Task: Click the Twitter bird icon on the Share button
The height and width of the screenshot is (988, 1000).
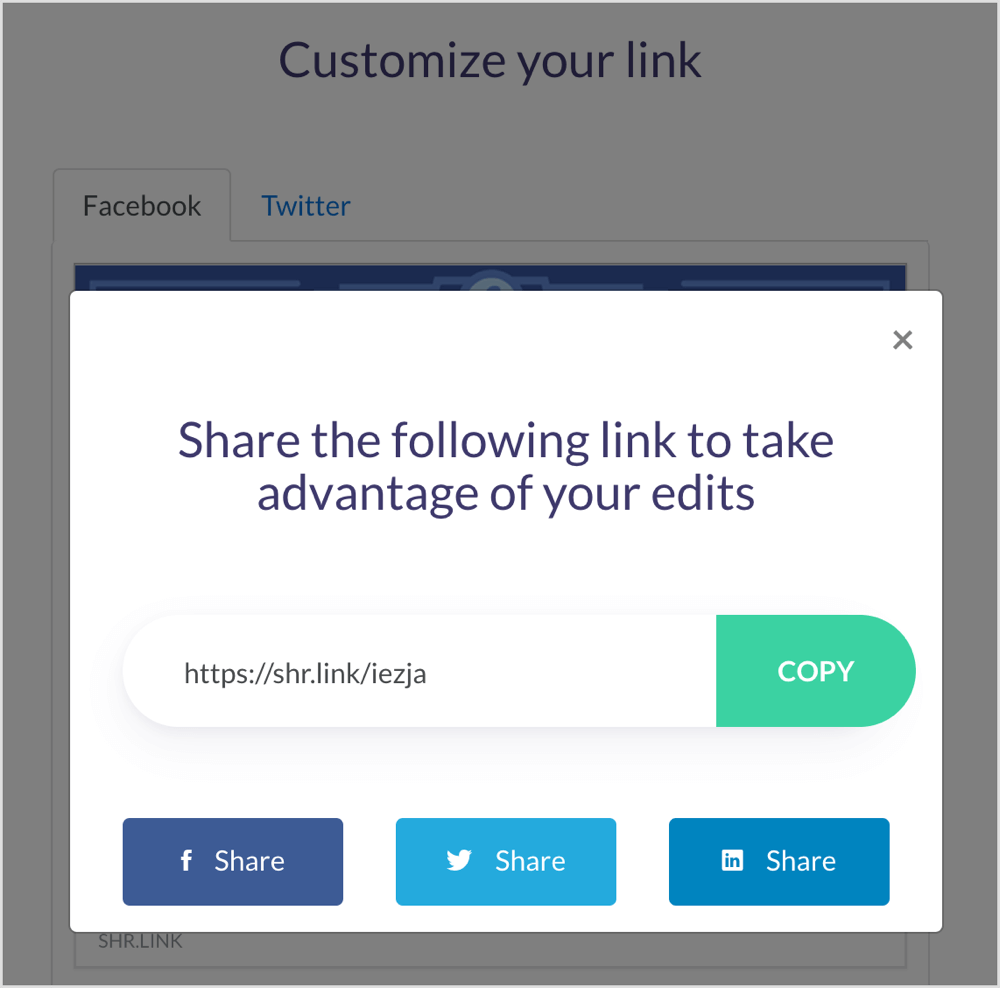Action: click(458, 861)
